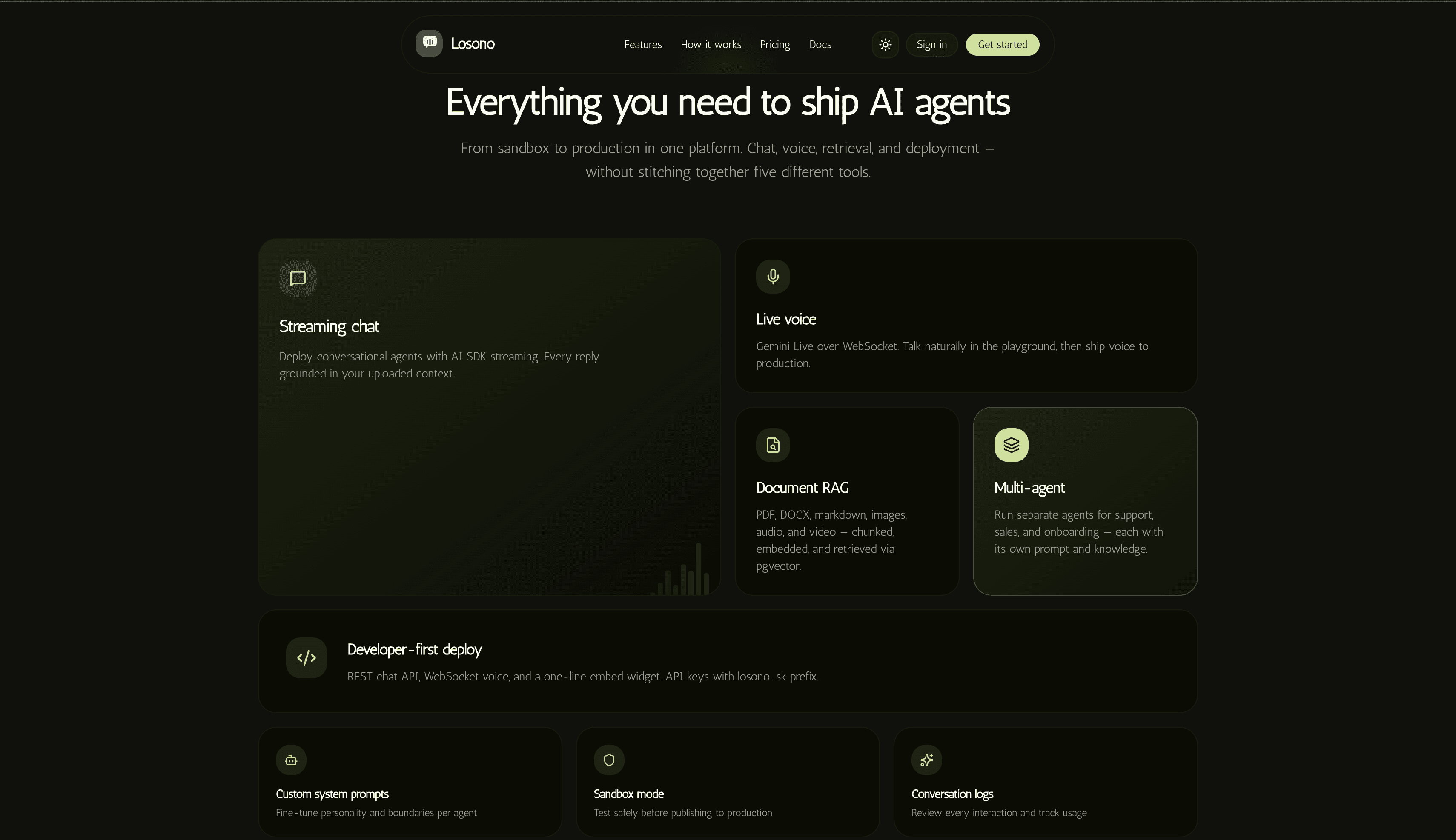Click "Review every interaction" text
The height and width of the screenshot is (840, 1456).
(x=999, y=813)
